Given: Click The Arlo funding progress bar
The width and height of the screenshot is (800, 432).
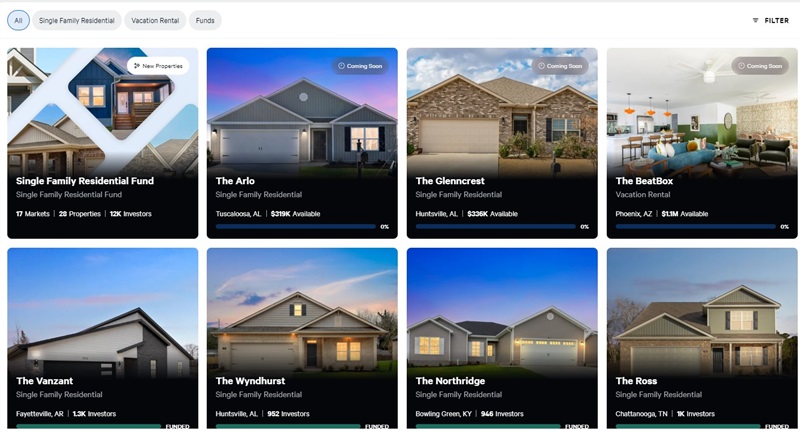Looking at the screenshot, I should [x=295, y=226].
